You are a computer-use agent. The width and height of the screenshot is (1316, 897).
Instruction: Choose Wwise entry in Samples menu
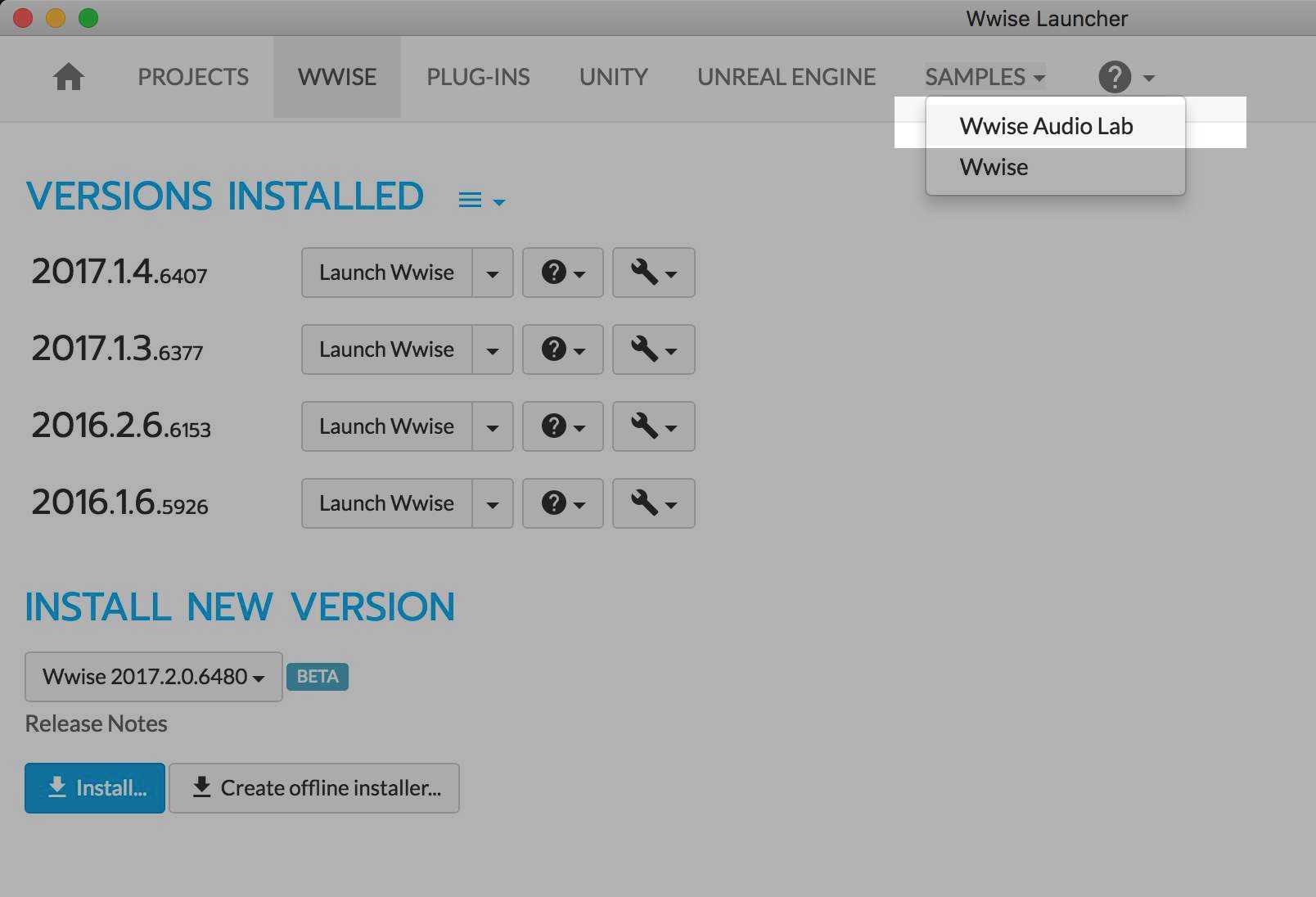click(x=994, y=168)
